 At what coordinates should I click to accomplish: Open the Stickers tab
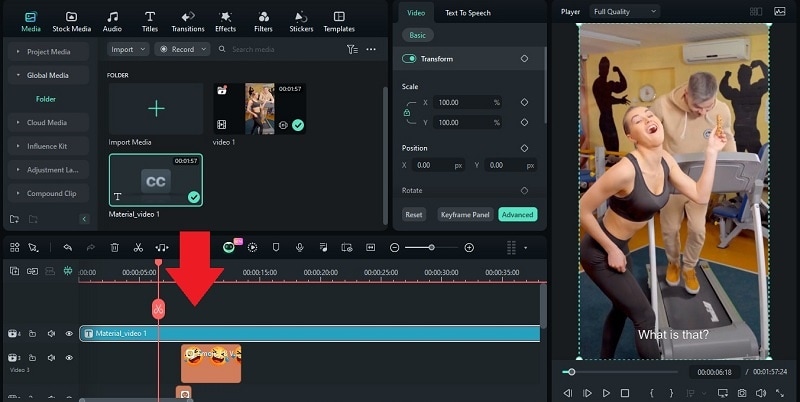click(x=301, y=22)
